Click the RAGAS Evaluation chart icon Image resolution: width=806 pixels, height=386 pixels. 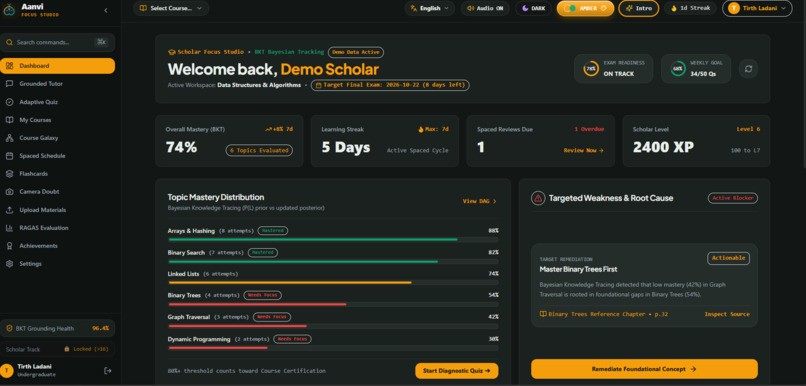[9, 228]
